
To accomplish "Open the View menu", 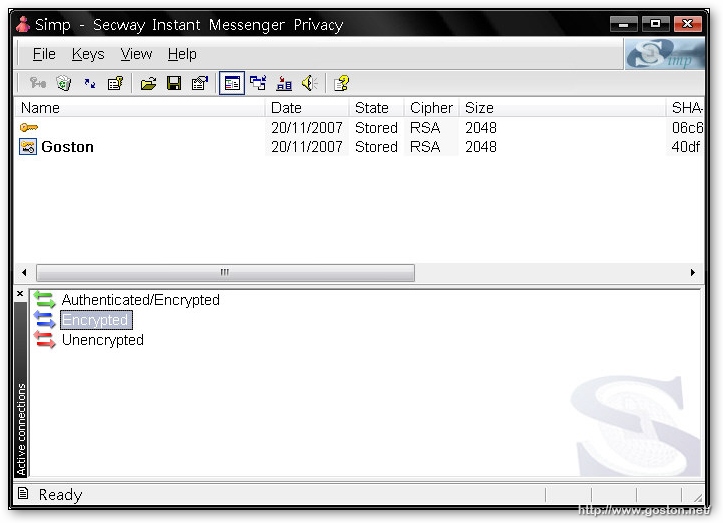I will click(136, 54).
